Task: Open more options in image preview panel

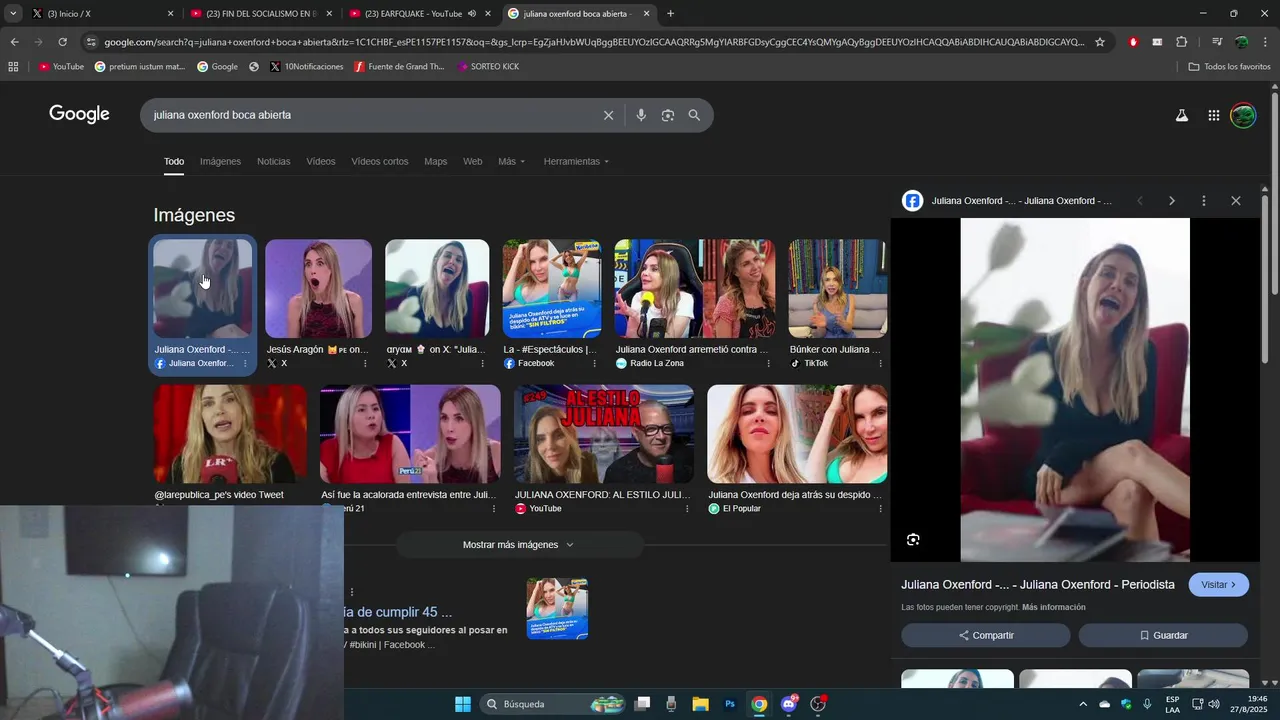Action: 1204,201
